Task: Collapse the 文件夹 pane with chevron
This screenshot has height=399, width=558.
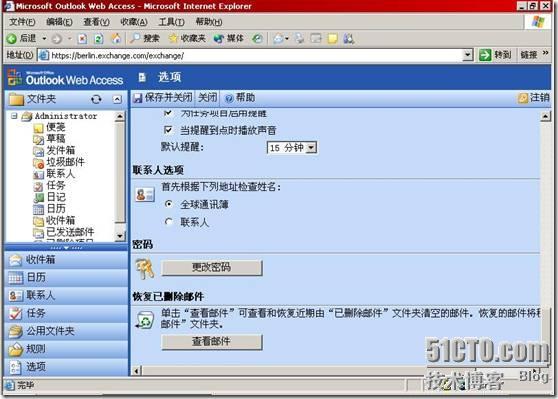Action: click(x=117, y=99)
